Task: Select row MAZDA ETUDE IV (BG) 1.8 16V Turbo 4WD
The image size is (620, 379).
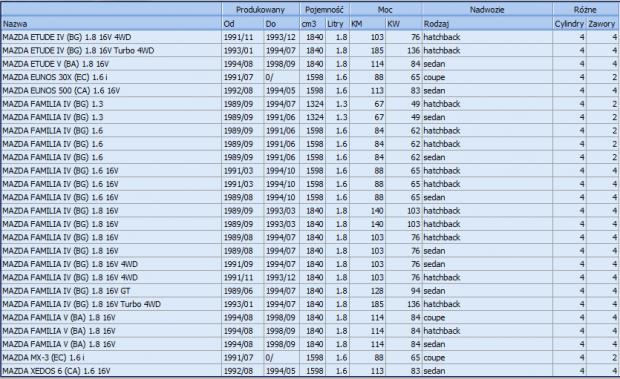Action: 310,51
